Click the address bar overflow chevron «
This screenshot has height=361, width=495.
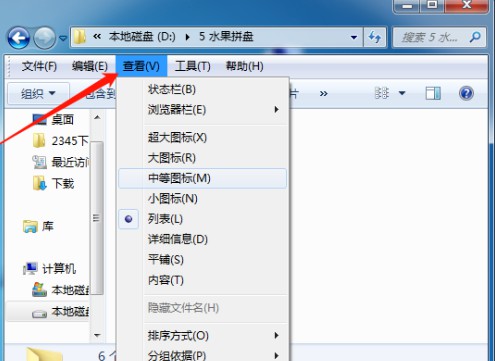[x=97, y=36]
